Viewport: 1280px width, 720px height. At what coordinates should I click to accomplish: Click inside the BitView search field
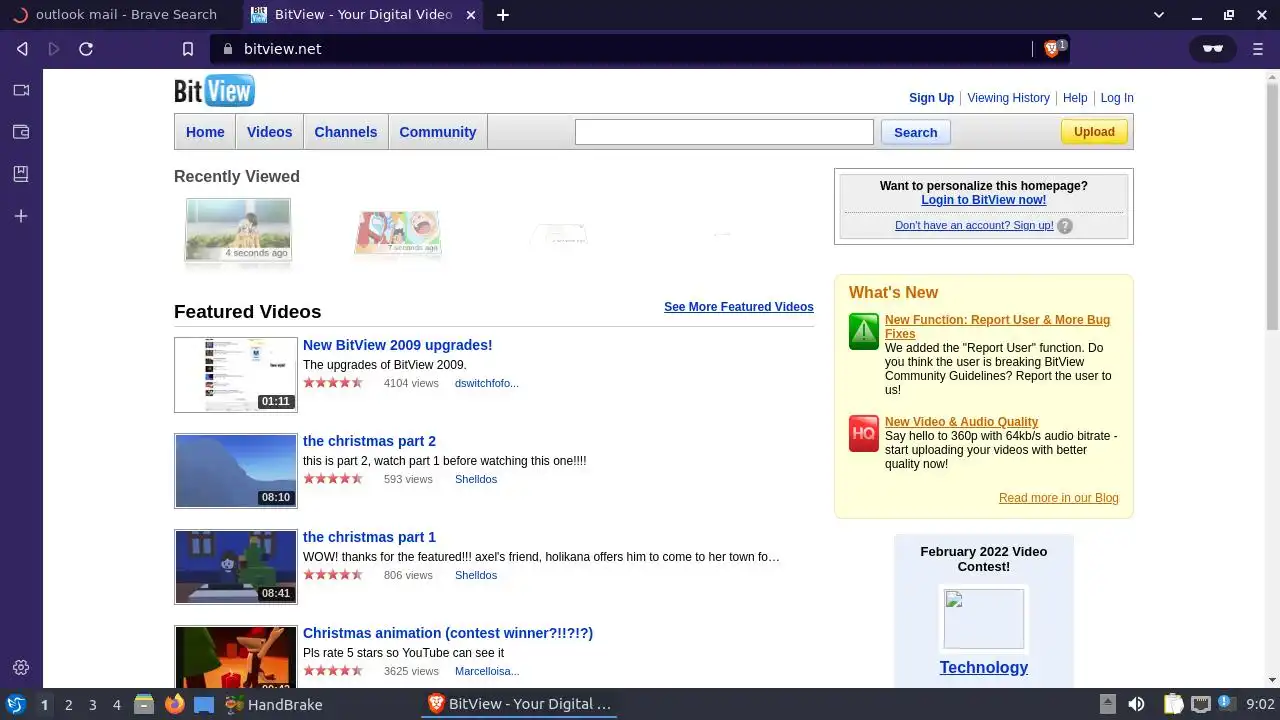point(724,132)
